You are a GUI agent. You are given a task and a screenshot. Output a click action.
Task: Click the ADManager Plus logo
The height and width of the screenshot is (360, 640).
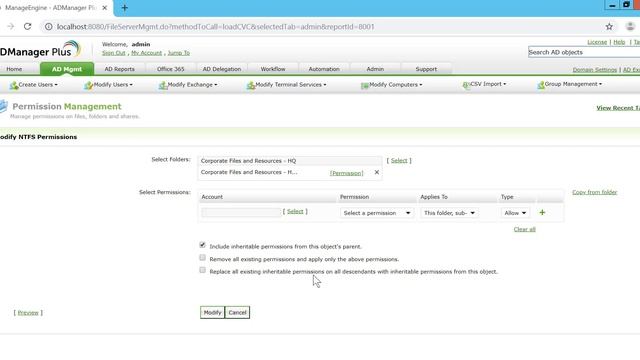click(40, 50)
